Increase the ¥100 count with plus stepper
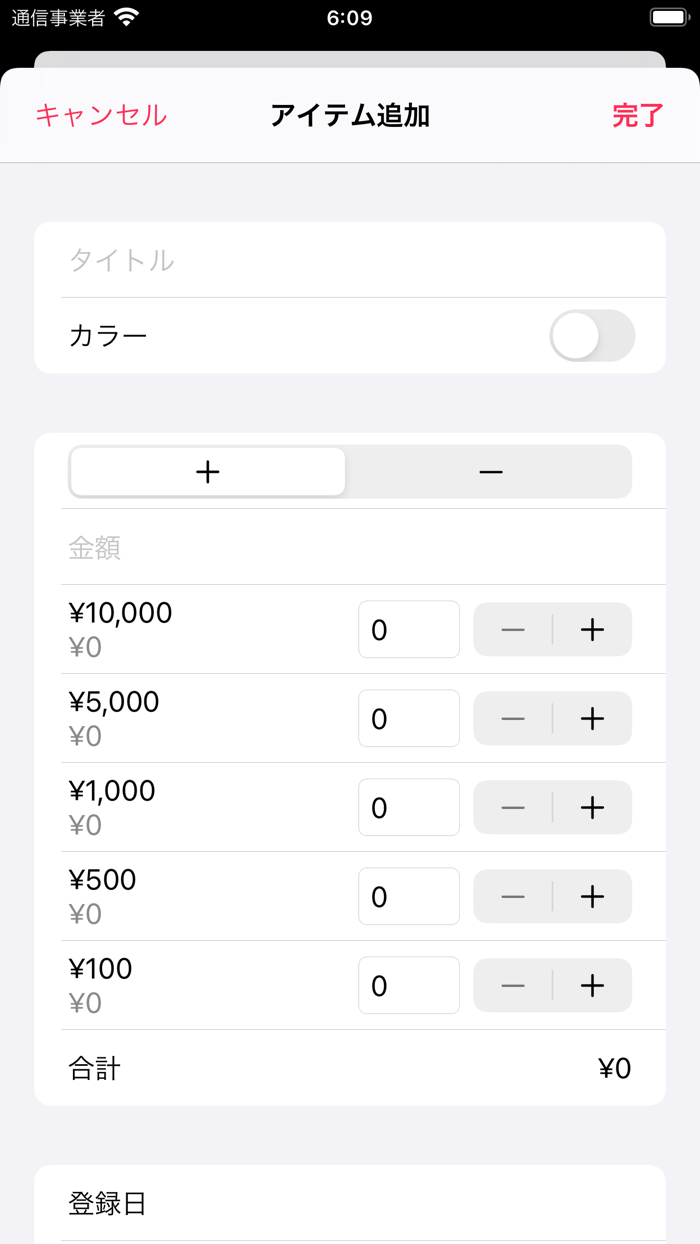Image resolution: width=700 pixels, height=1244 pixels. coord(592,985)
